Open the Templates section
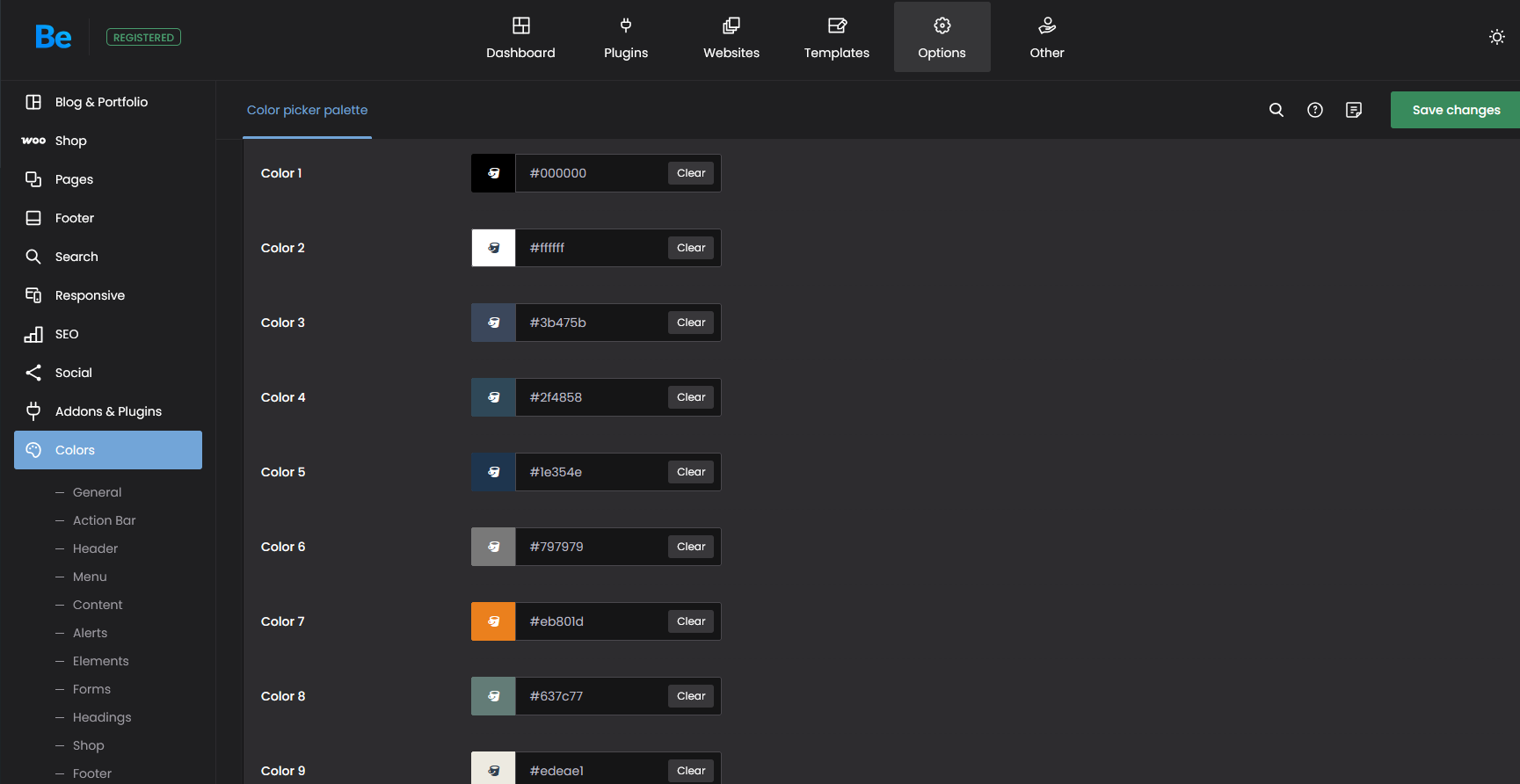Image resolution: width=1520 pixels, height=784 pixels. (837, 38)
